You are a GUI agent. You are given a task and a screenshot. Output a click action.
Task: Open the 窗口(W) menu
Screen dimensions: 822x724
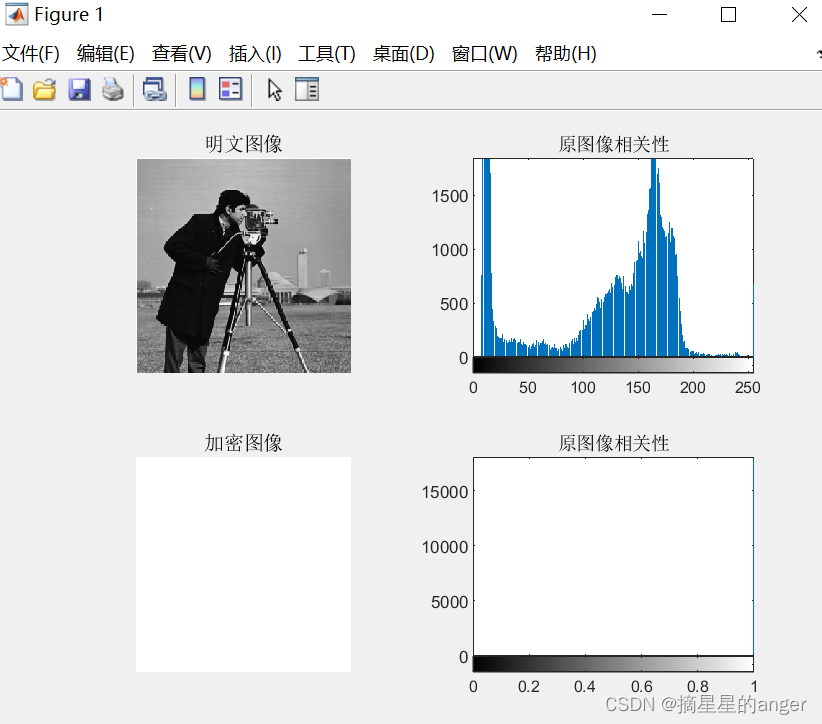484,53
